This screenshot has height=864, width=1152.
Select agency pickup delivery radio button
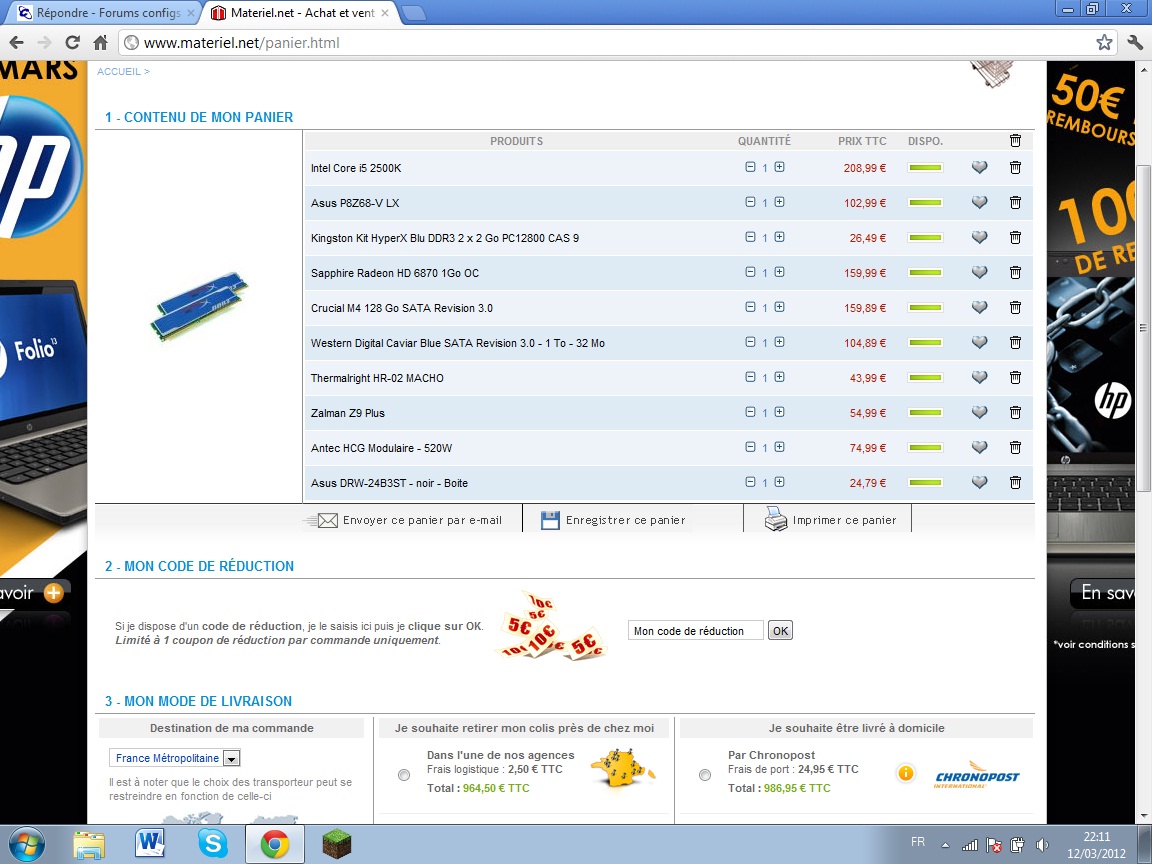(x=404, y=775)
